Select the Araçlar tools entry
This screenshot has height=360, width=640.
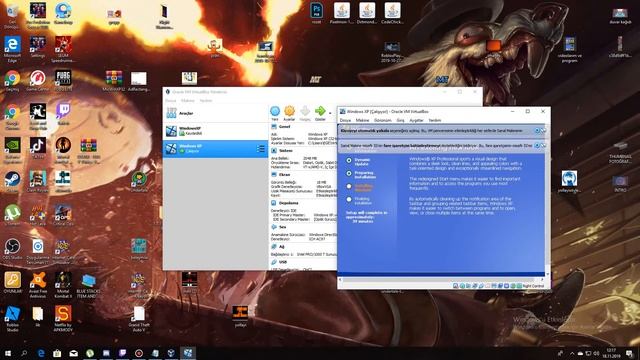[x=215, y=113]
